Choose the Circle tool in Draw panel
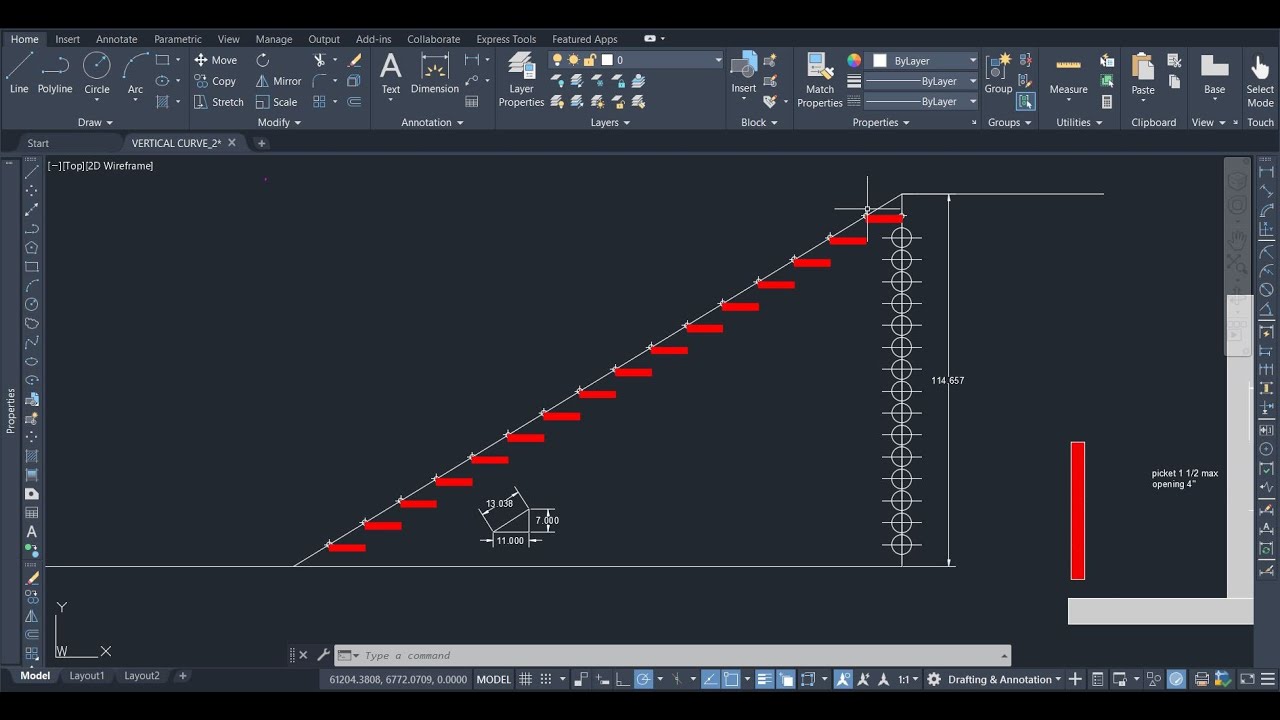The width and height of the screenshot is (1280, 720). point(97,74)
